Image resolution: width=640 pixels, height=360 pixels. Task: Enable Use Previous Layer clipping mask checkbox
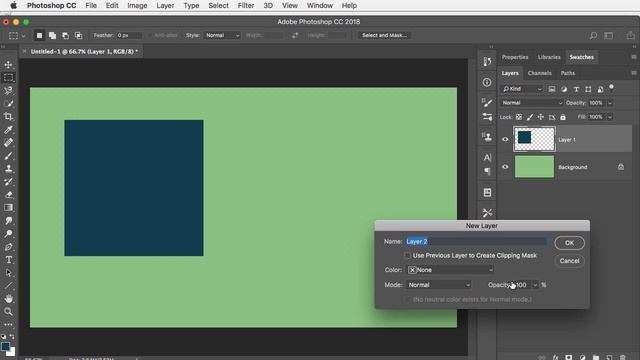click(407, 256)
